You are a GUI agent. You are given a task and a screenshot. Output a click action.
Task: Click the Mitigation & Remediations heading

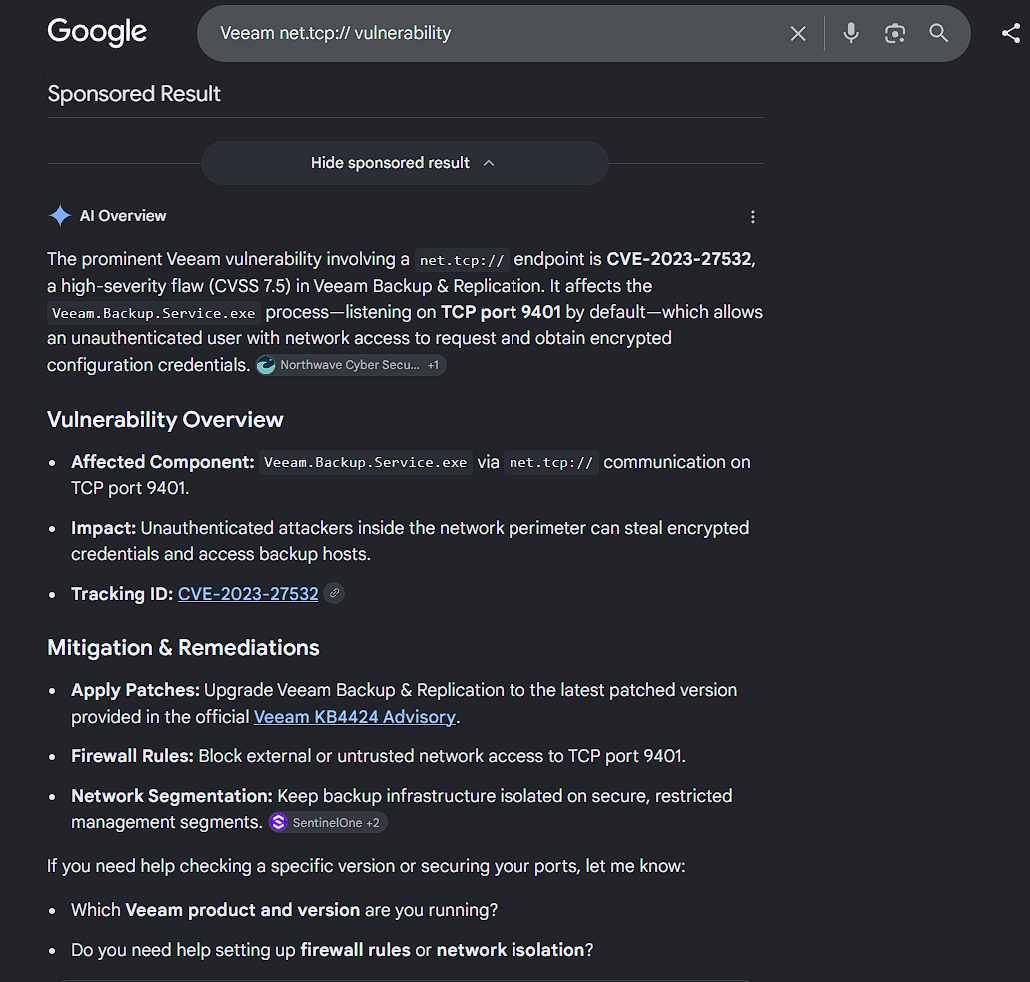coord(183,648)
